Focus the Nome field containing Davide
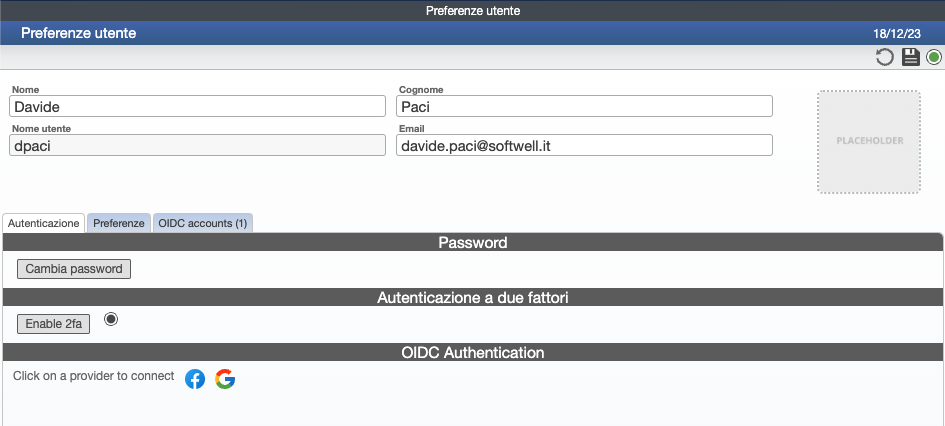This screenshot has height=426, width=945. (x=197, y=106)
